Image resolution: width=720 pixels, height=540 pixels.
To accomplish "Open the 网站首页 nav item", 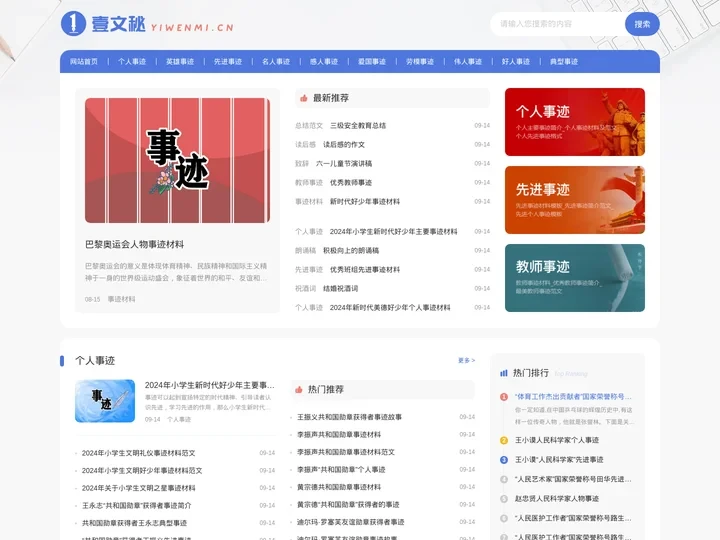I will 84,62.
